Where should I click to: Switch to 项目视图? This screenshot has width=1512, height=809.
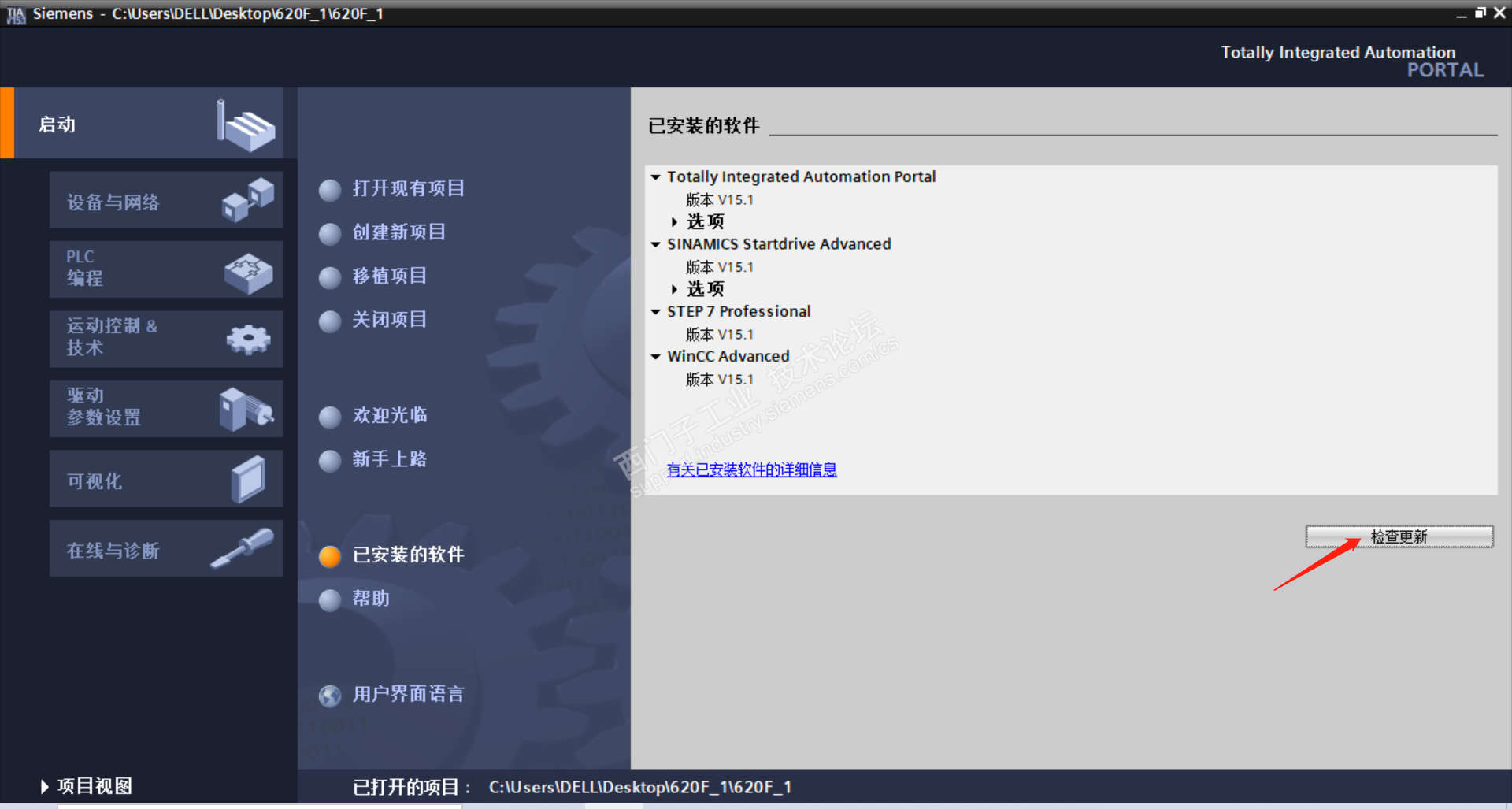[94, 786]
